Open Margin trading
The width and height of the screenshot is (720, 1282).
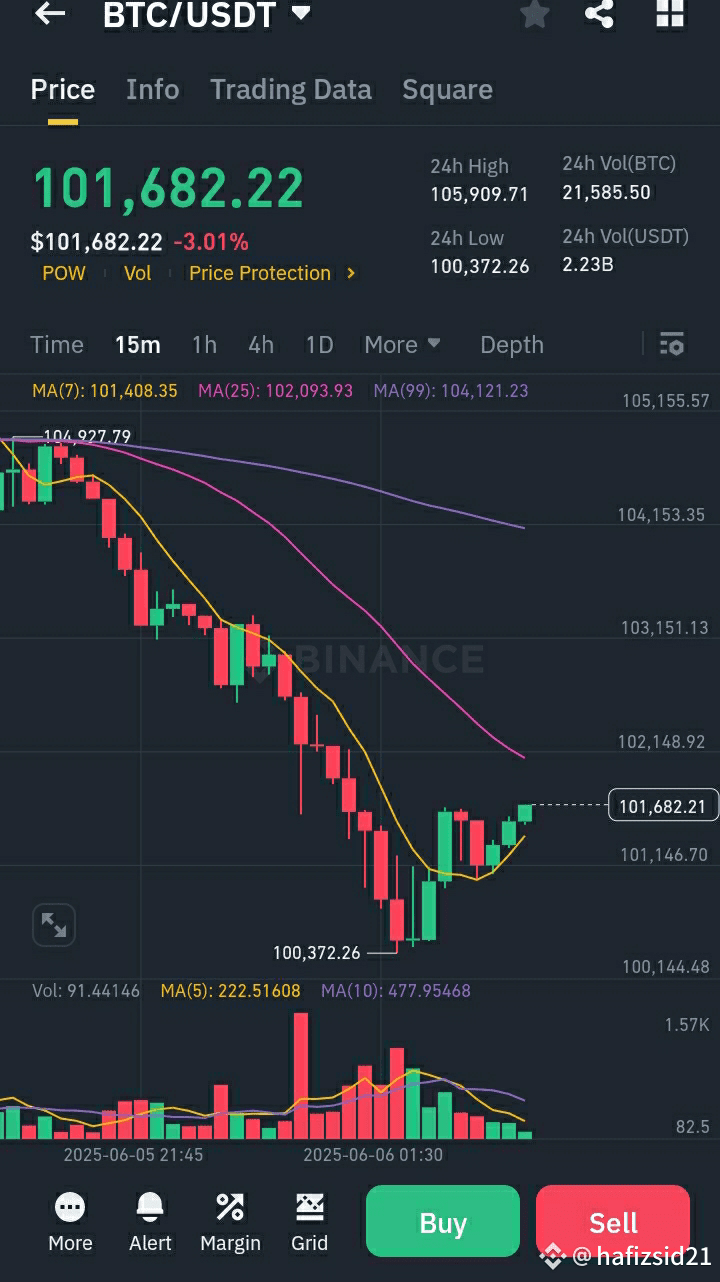coord(230,1223)
